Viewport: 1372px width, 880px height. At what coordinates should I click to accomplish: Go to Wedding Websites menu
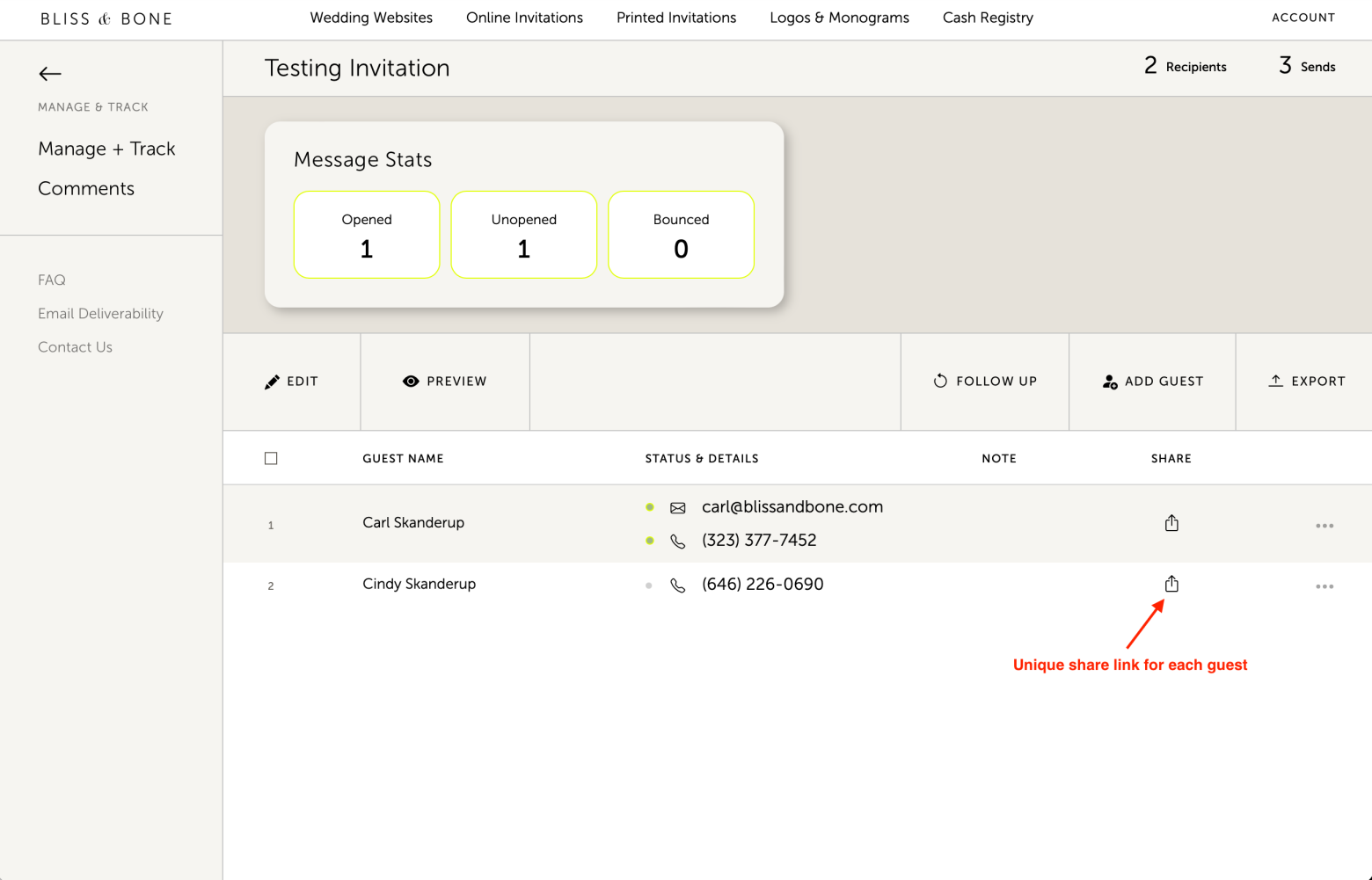371,18
